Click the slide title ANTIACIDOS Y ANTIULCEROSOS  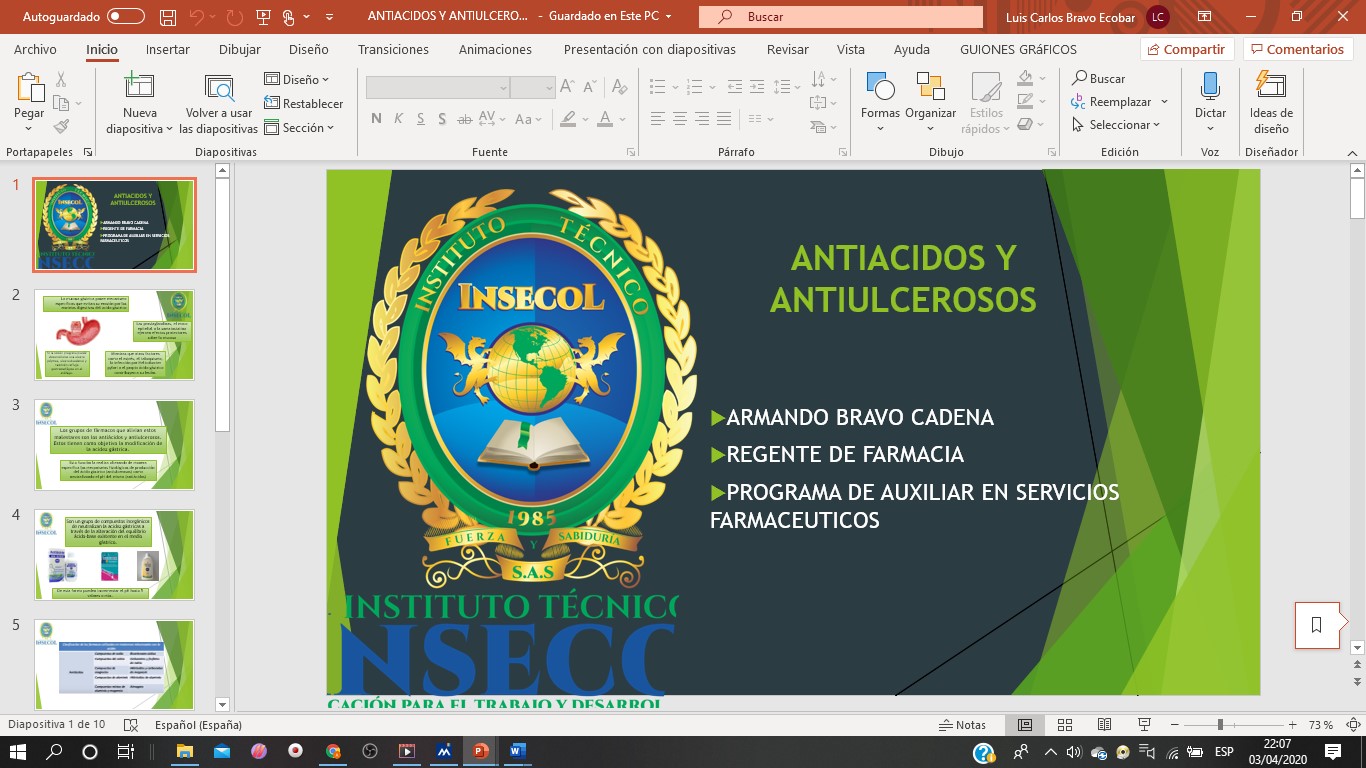click(903, 278)
